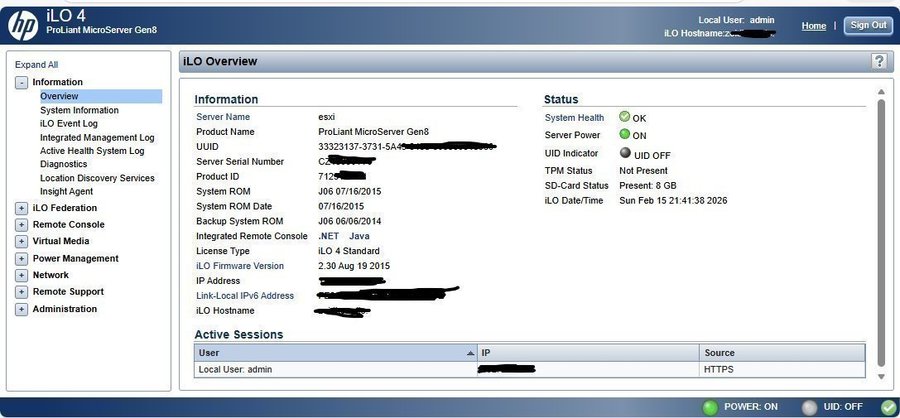Toggle the UID: OFF indicator icon in footer
900x418 pixels.
809,407
